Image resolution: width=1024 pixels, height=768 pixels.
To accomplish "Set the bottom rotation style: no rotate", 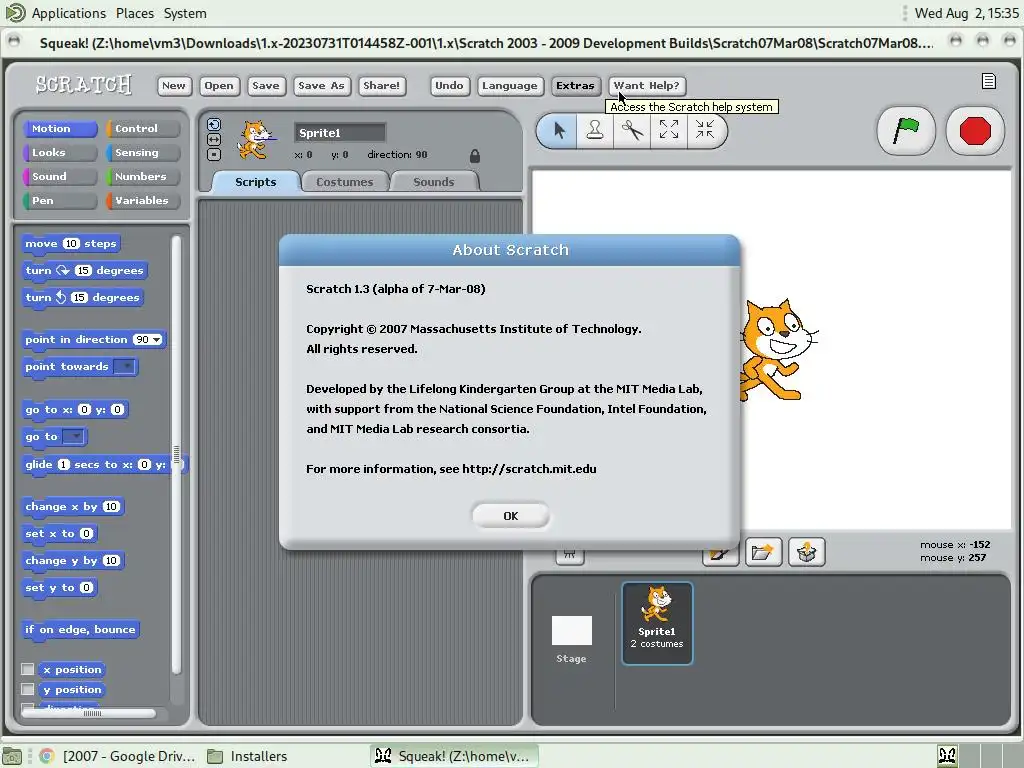I will coord(214,155).
